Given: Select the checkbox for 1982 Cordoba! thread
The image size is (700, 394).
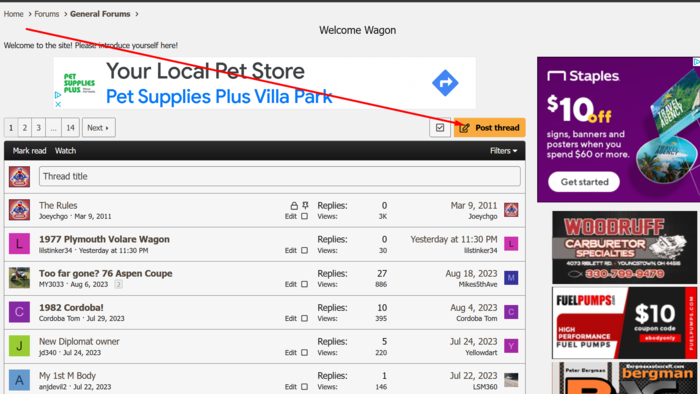Looking at the screenshot, I should [304, 319].
